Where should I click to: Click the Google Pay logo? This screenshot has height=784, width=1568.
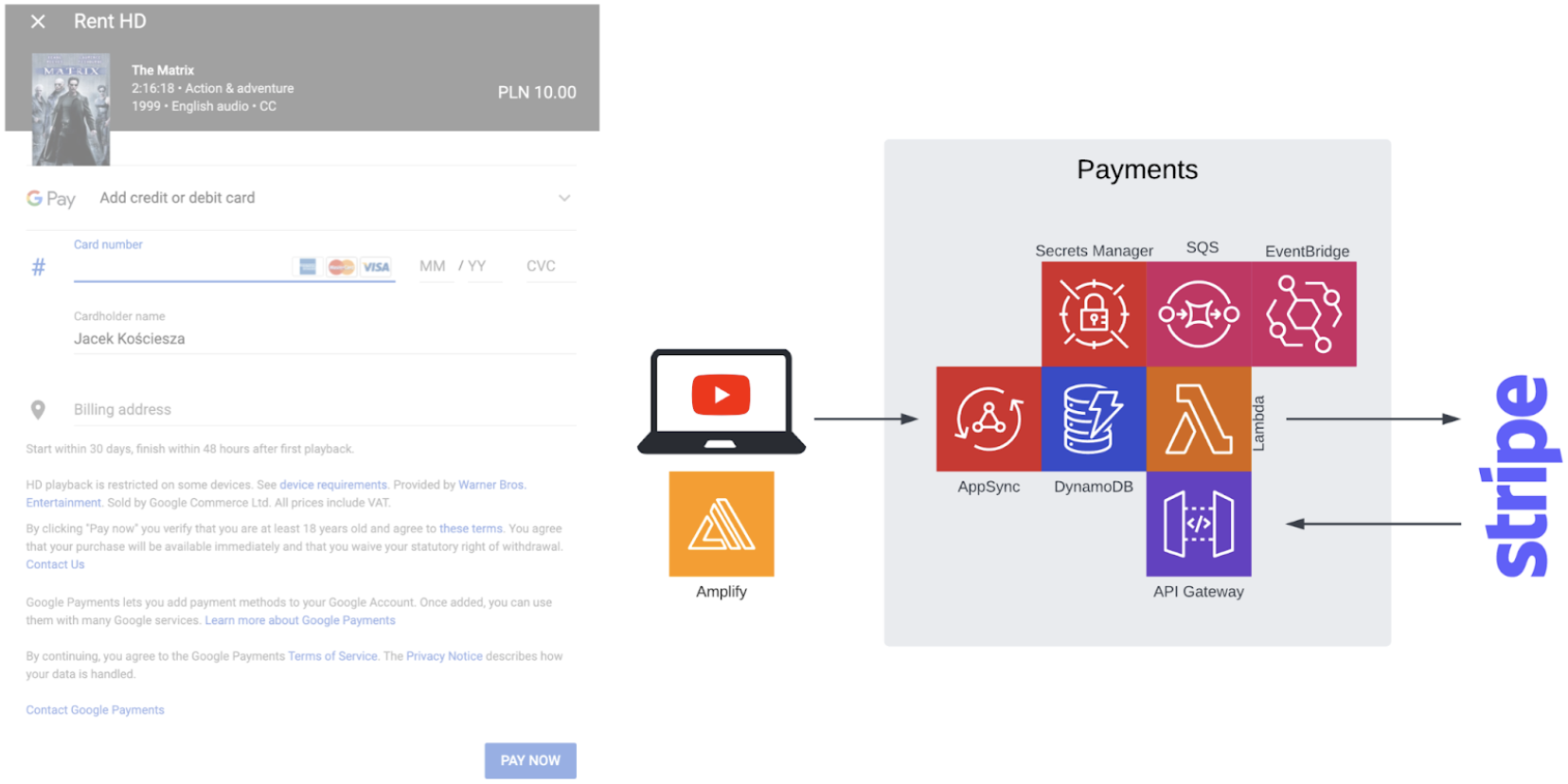[51, 199]
